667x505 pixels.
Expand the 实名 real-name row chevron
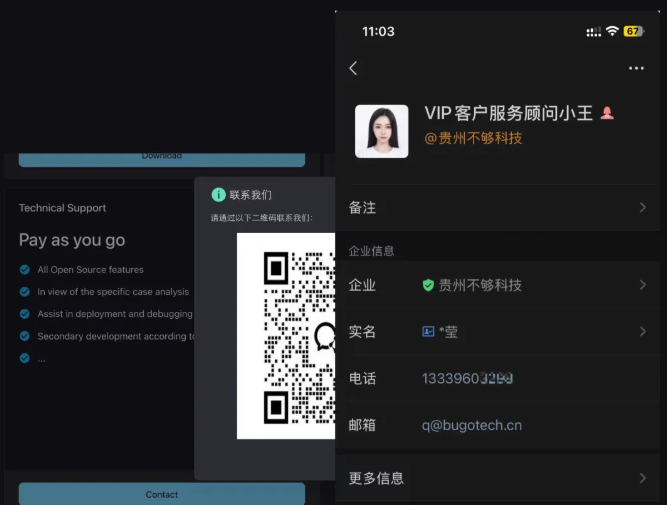tap(642, 331)
